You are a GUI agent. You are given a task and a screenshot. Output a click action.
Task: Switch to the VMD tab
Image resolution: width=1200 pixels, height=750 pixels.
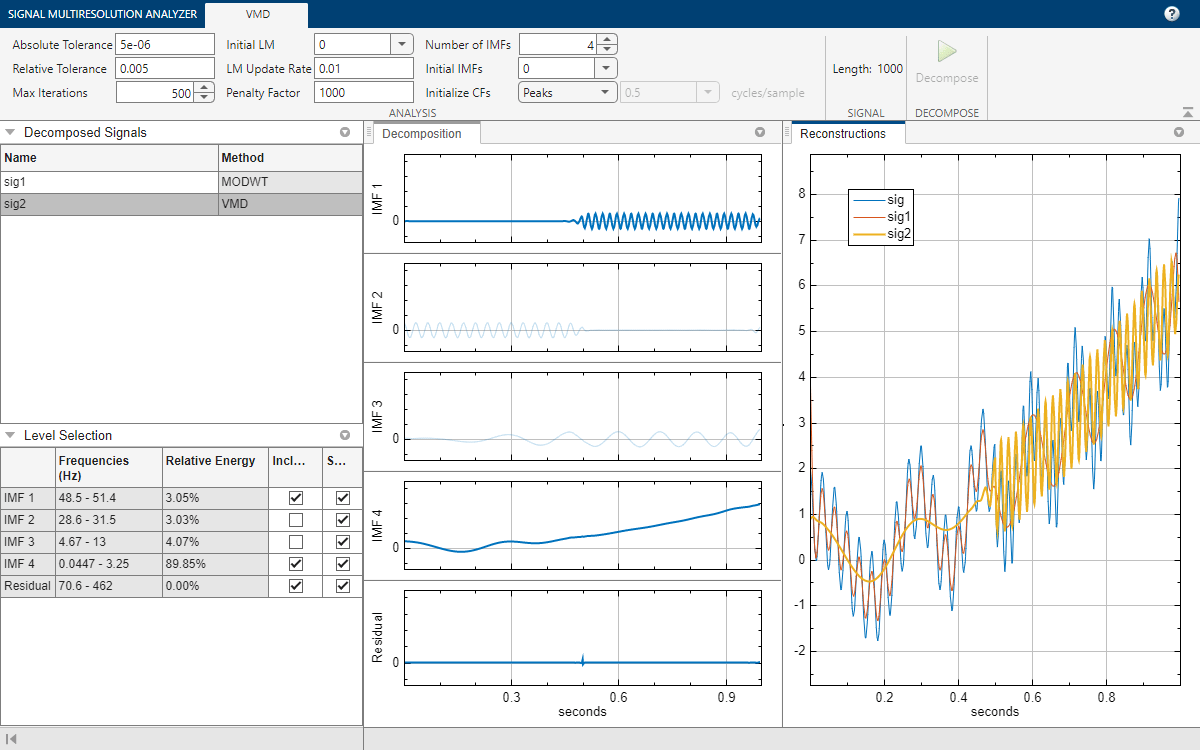point(256,14)
